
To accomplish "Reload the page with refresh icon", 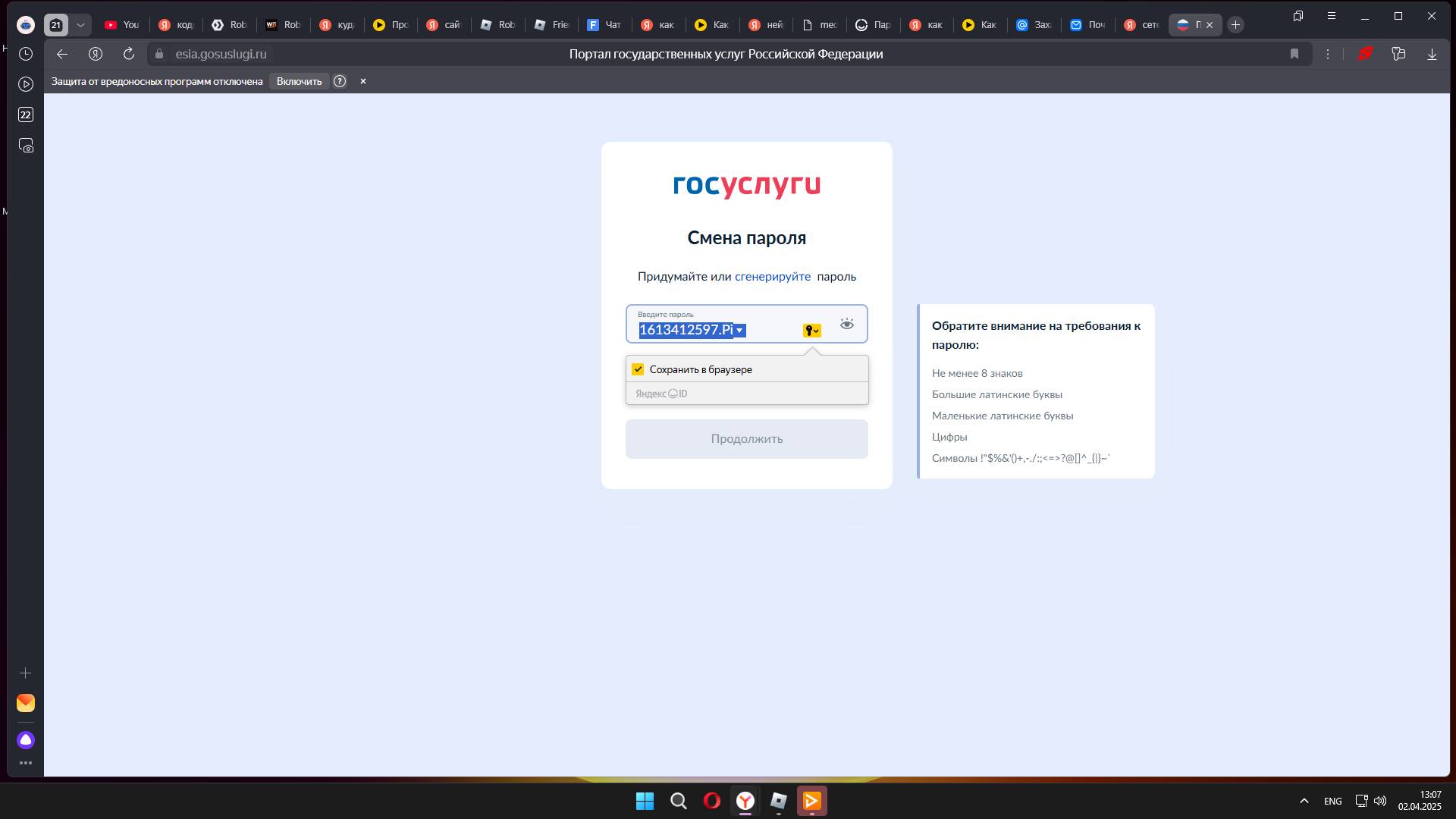I will [x=129, y=54].
